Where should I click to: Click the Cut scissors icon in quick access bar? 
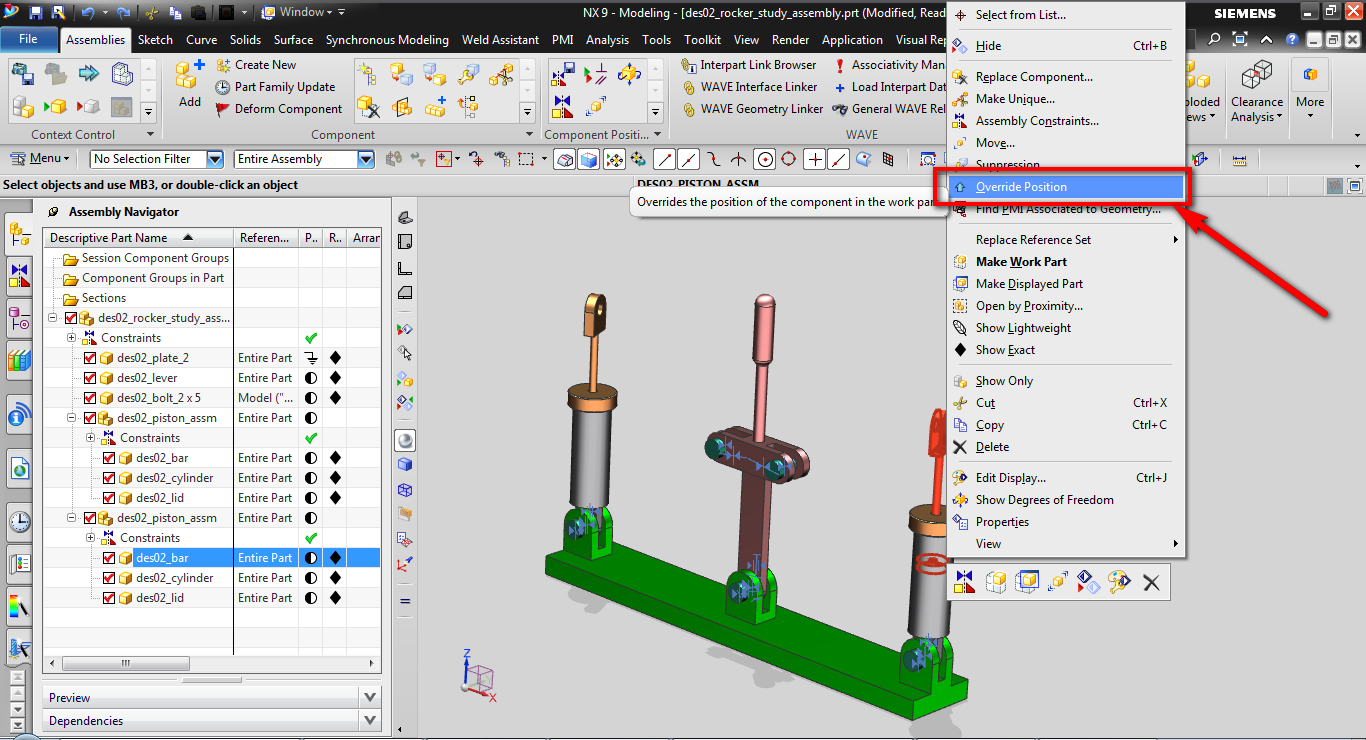(x=150, y=13)
